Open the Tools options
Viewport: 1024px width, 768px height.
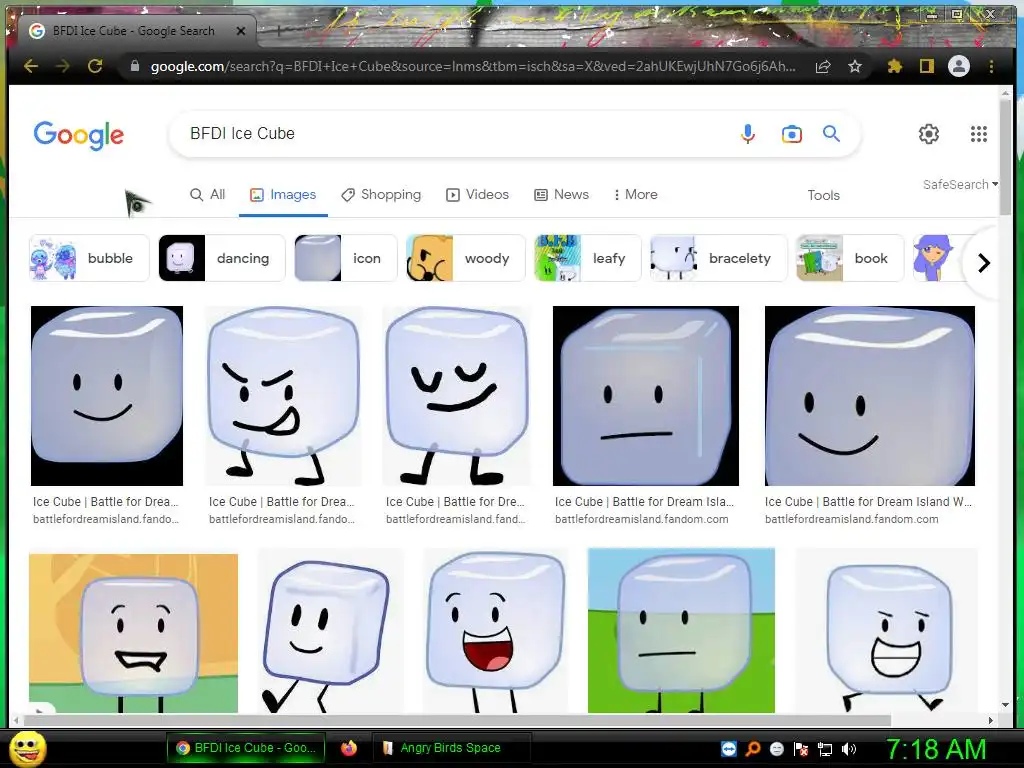click(x=824, y=195)
